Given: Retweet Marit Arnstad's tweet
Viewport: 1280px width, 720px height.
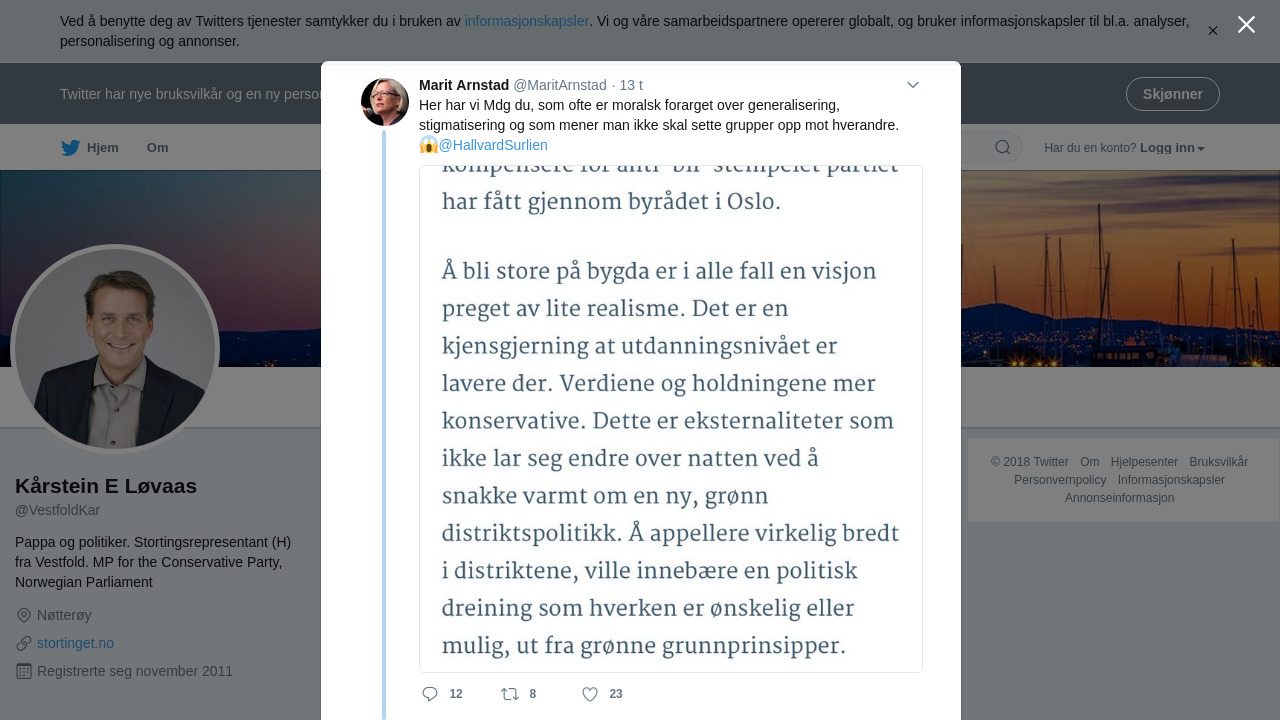Looking at the screenshot, I should coord(510,694).
